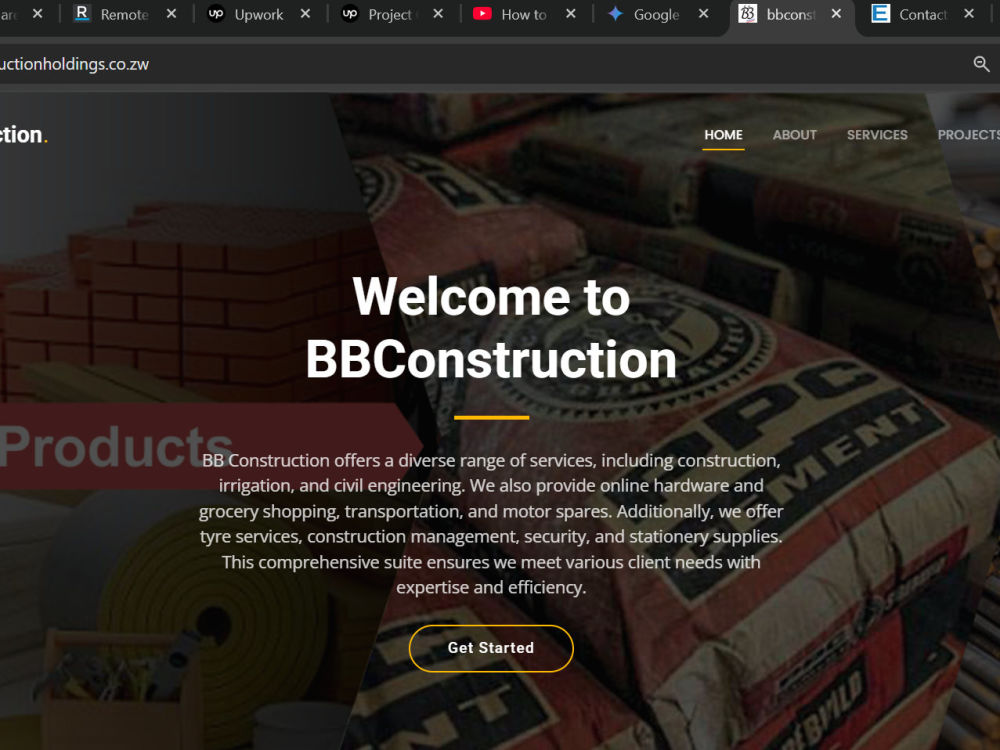Switch to the Upwork tab

(259, 14)
